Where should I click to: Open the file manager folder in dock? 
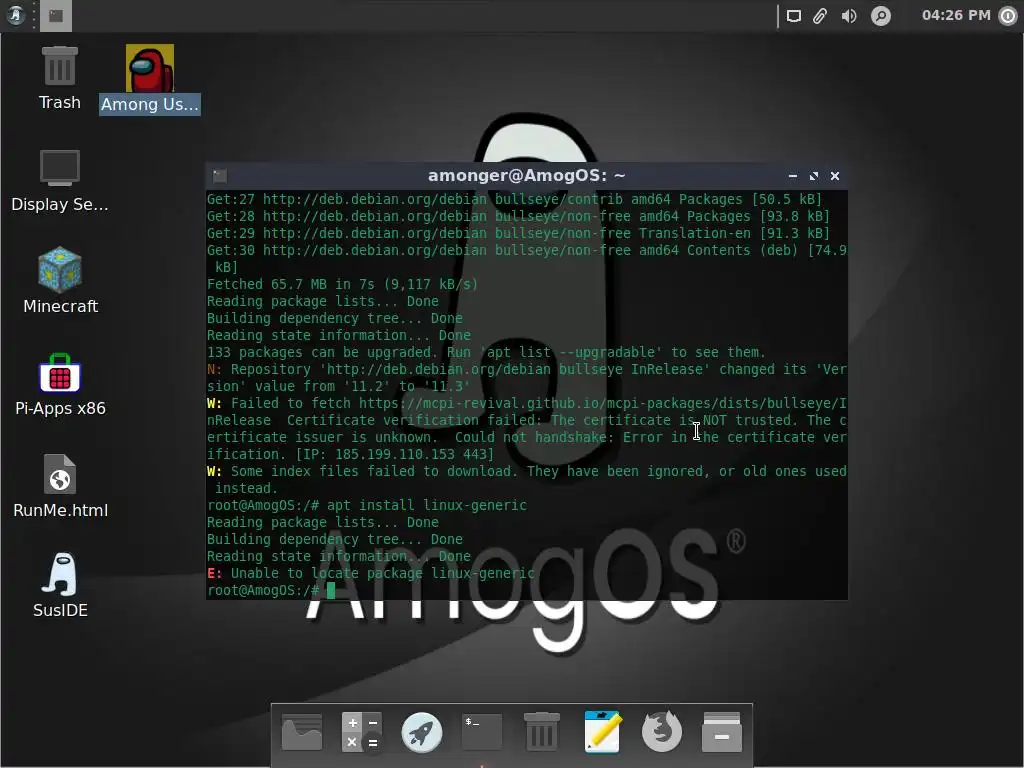(x=302, y=732)
